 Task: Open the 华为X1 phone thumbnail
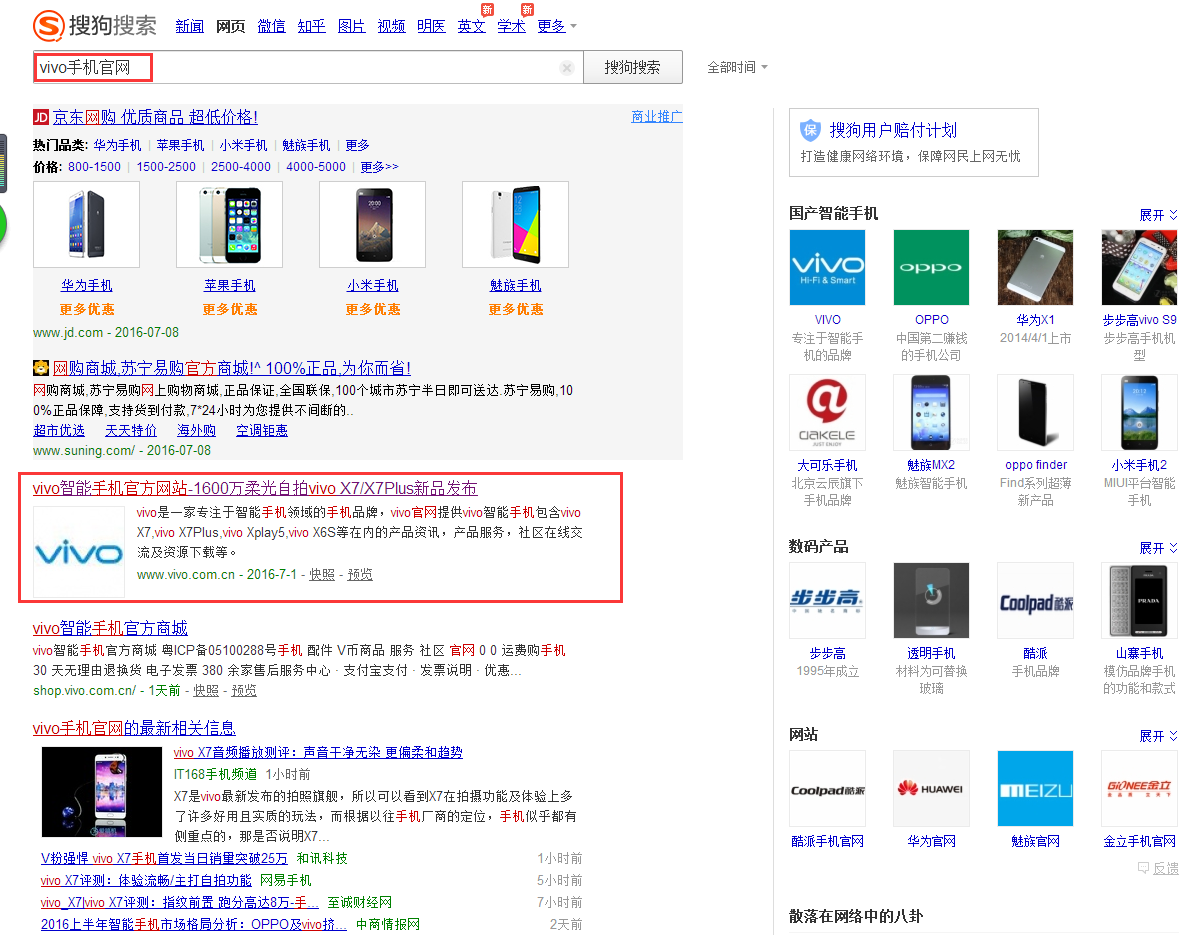[1036, 267]
